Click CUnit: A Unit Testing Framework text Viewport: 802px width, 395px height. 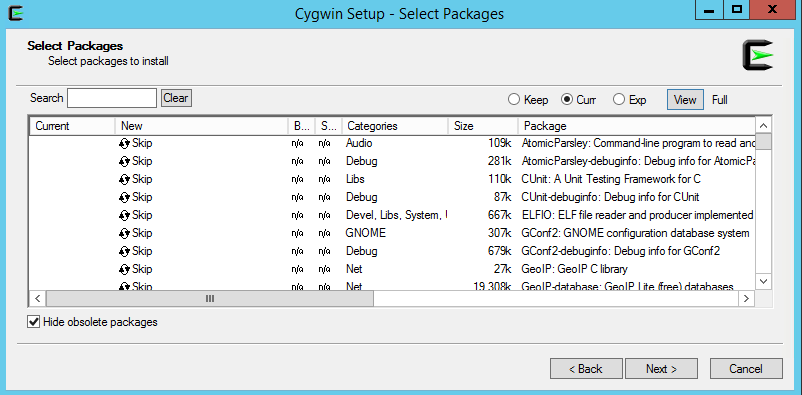tap(611, 180)
